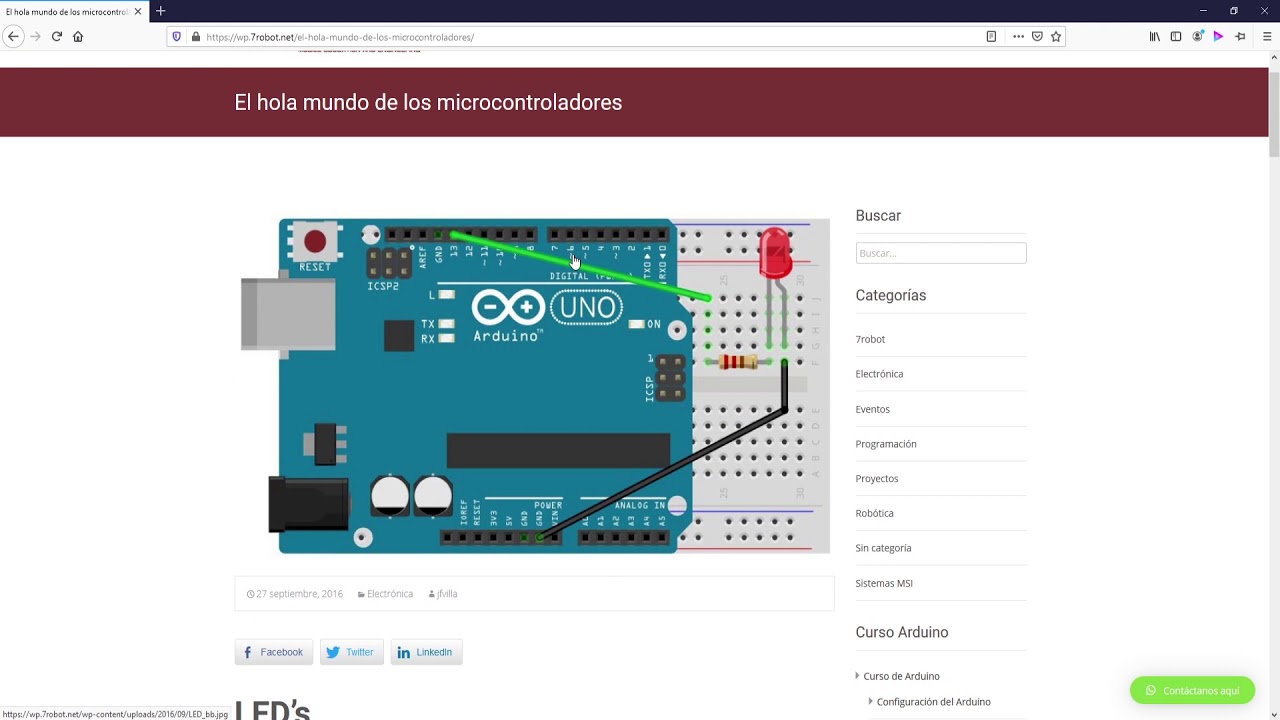Toggle reader view in address bar

pyautogui.click(x=991, y=37)
